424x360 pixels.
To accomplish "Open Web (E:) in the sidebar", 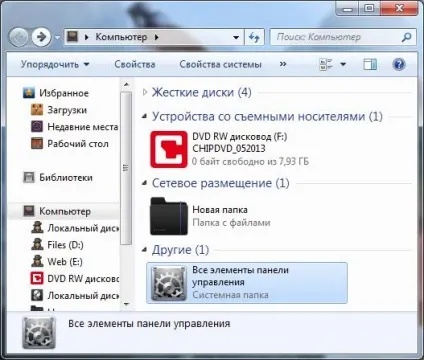I will pyautogui.click(x=65, y=262).
